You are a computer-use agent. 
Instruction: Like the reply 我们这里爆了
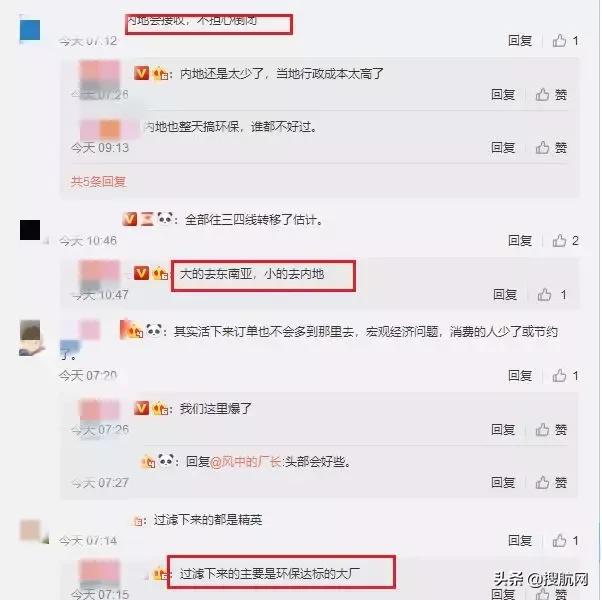[551, 430]
